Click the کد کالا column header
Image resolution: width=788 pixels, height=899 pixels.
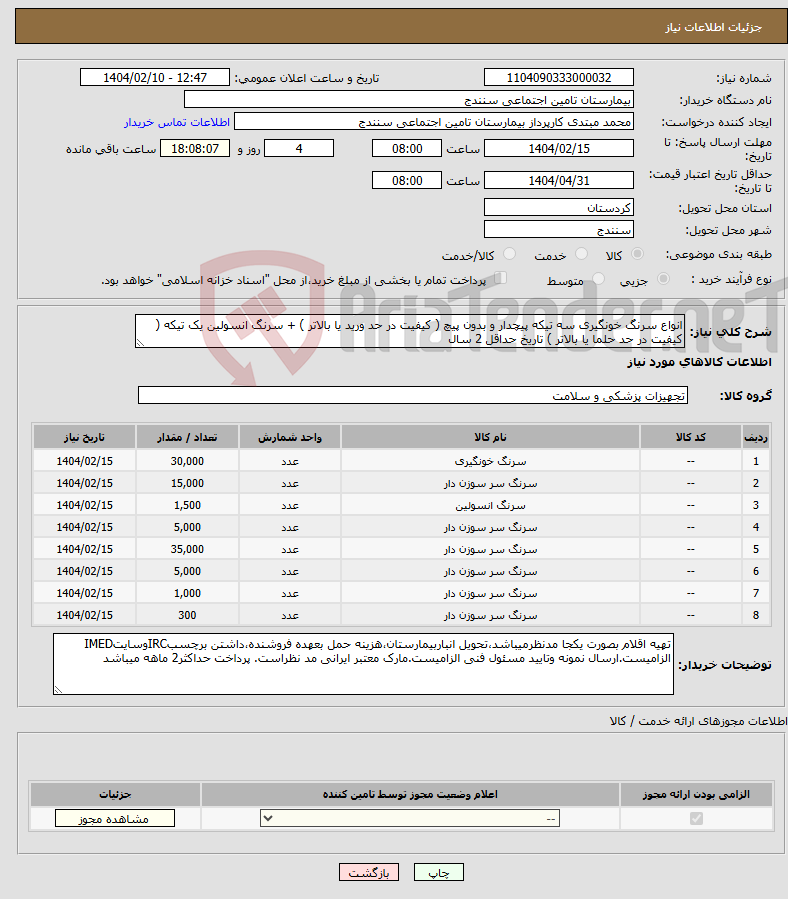[691, 437]
